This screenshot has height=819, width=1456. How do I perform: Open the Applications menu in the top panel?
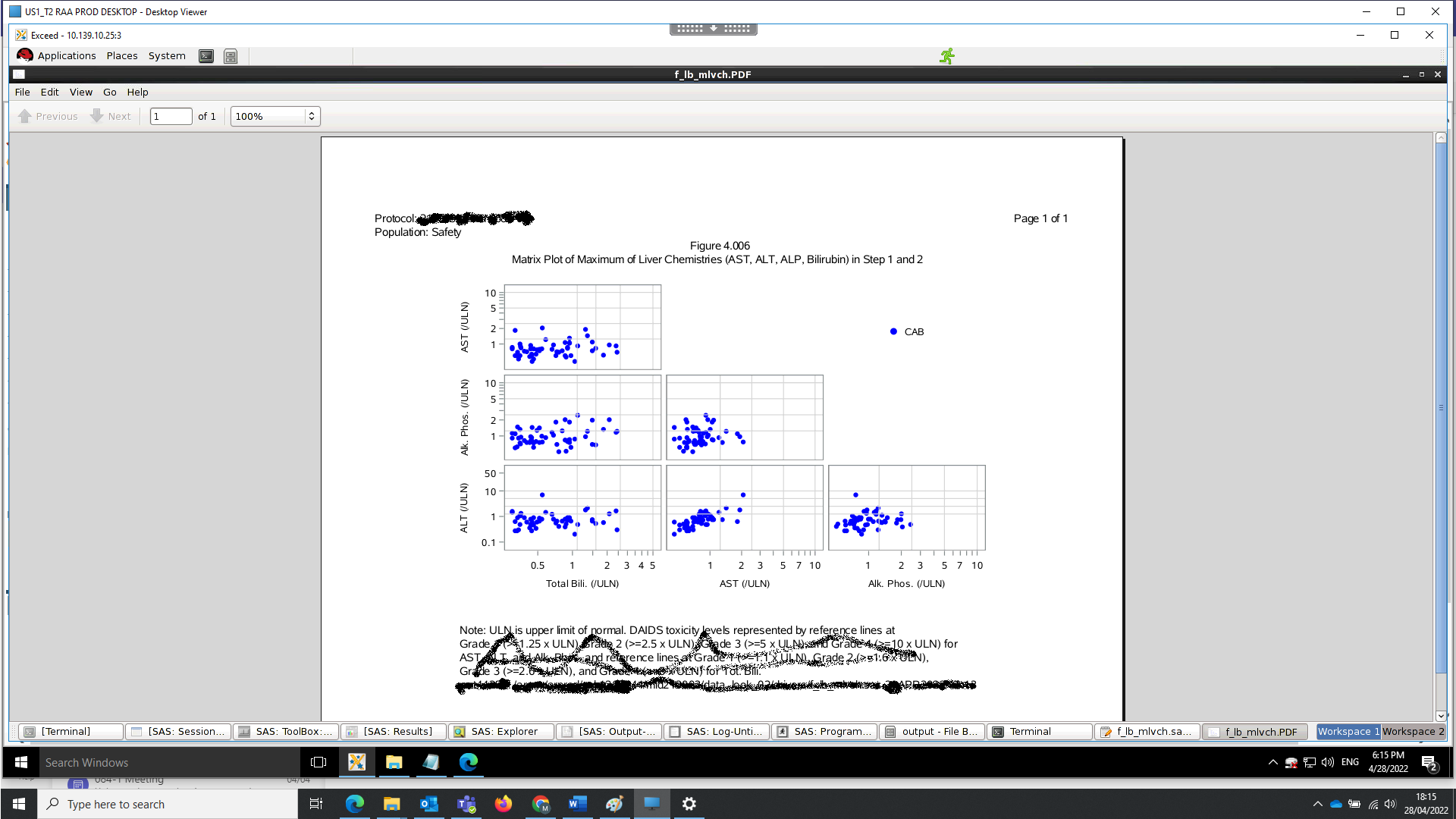(67, 55)
